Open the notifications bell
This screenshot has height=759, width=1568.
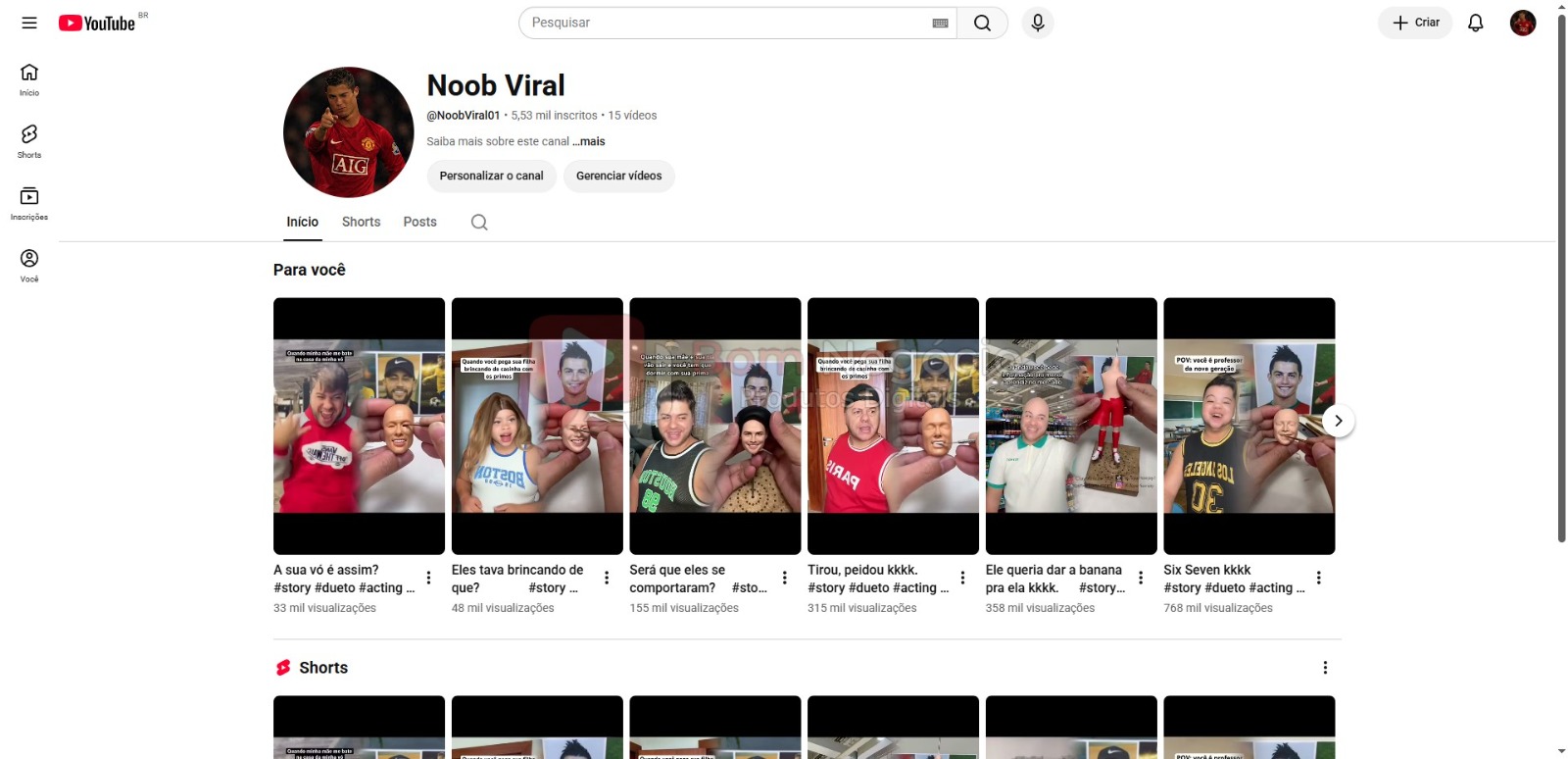1476,23
